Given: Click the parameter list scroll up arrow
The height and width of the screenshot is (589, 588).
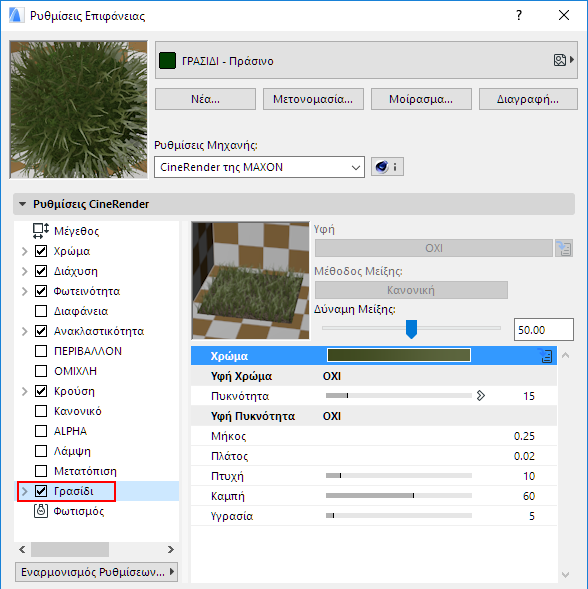Looking at the screenshot, I should [565, 355].
